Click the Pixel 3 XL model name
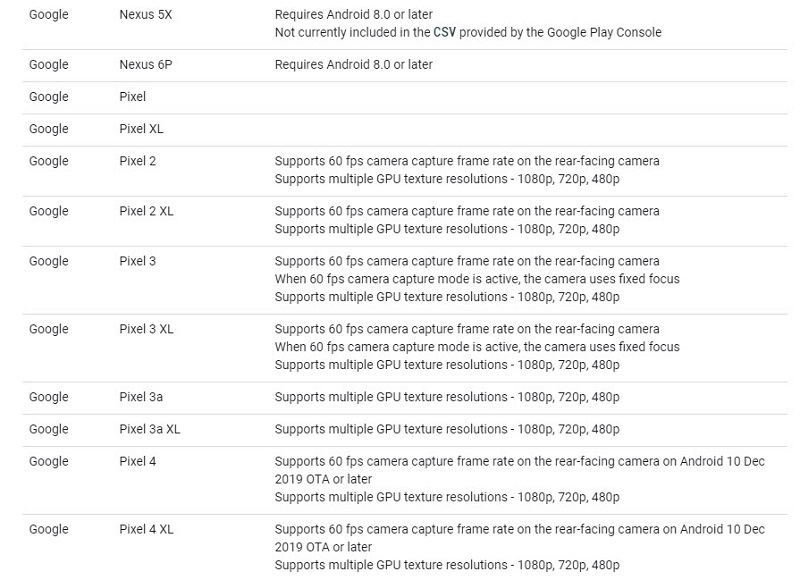Screen dimensions: 800x580 pyautogui.click(x=146, y=329)
